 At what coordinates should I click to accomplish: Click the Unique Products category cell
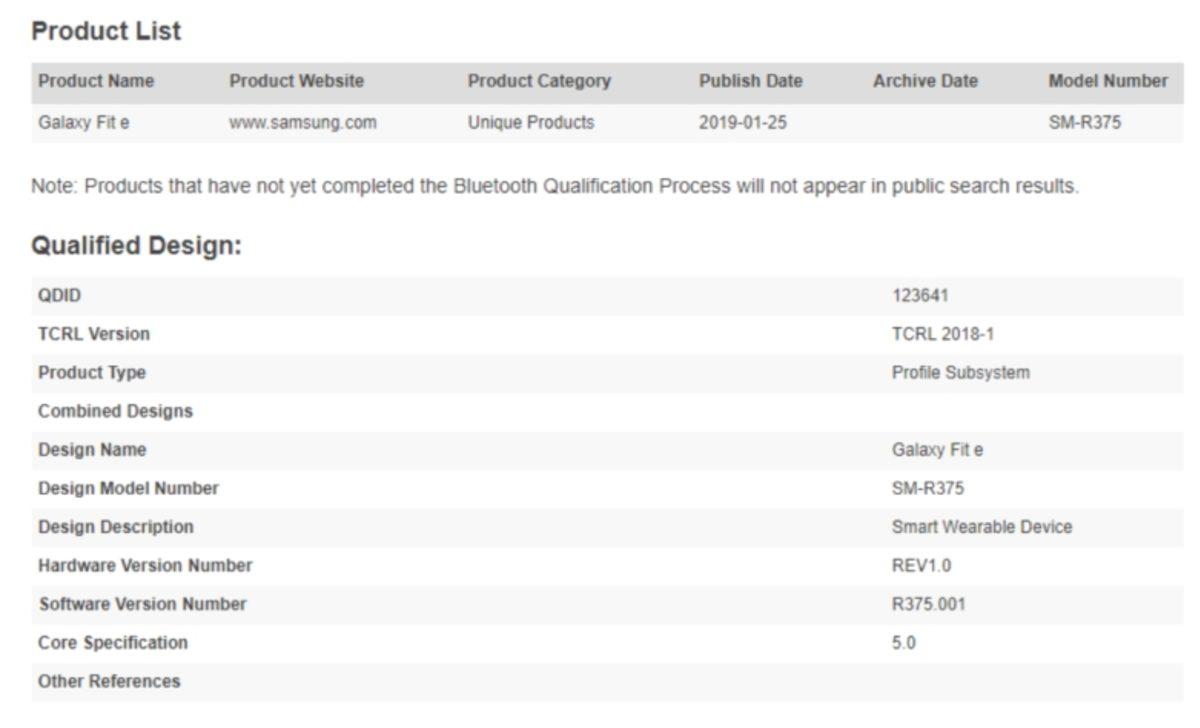[530, 123]
